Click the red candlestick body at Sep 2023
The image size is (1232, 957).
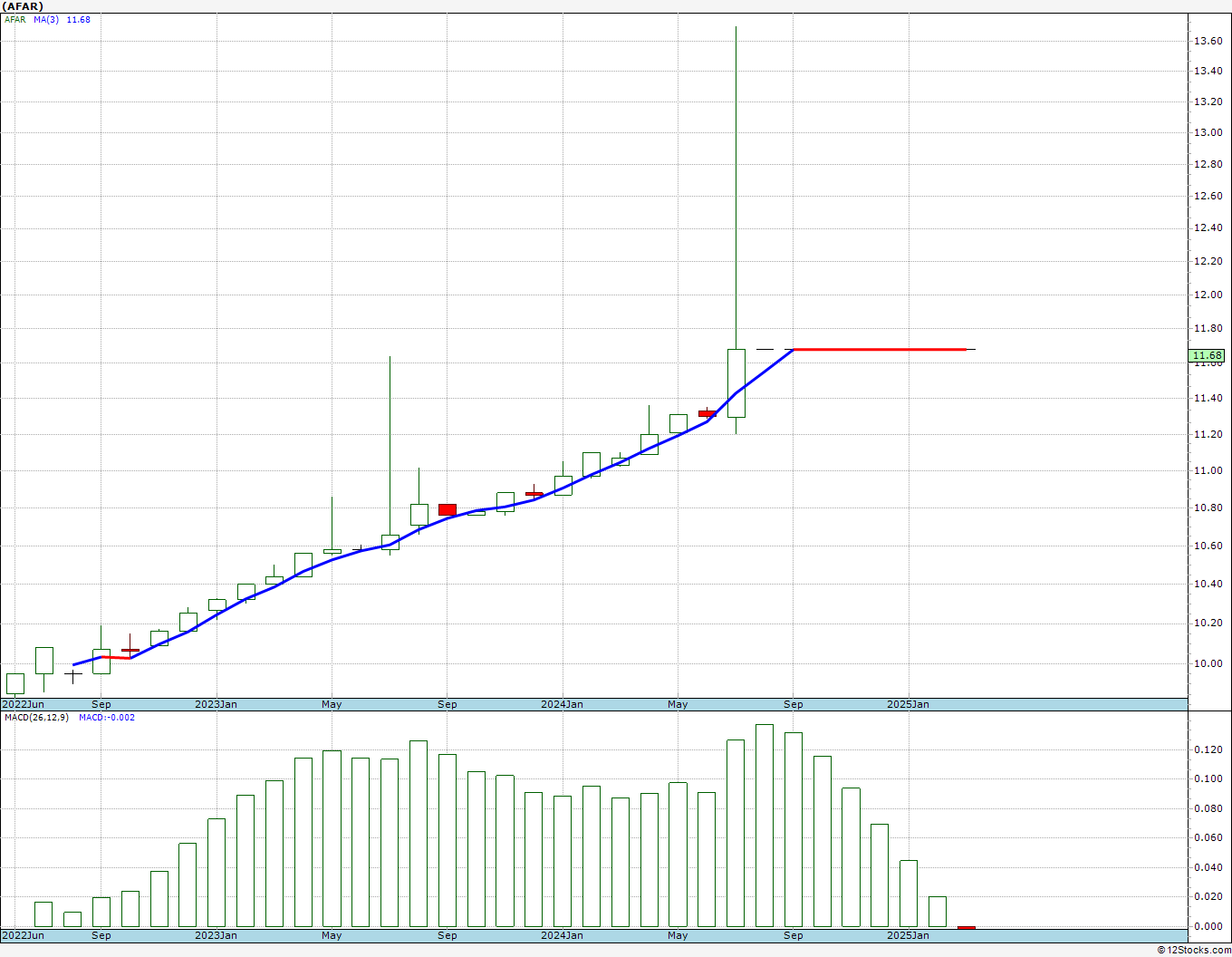(448, 509)
